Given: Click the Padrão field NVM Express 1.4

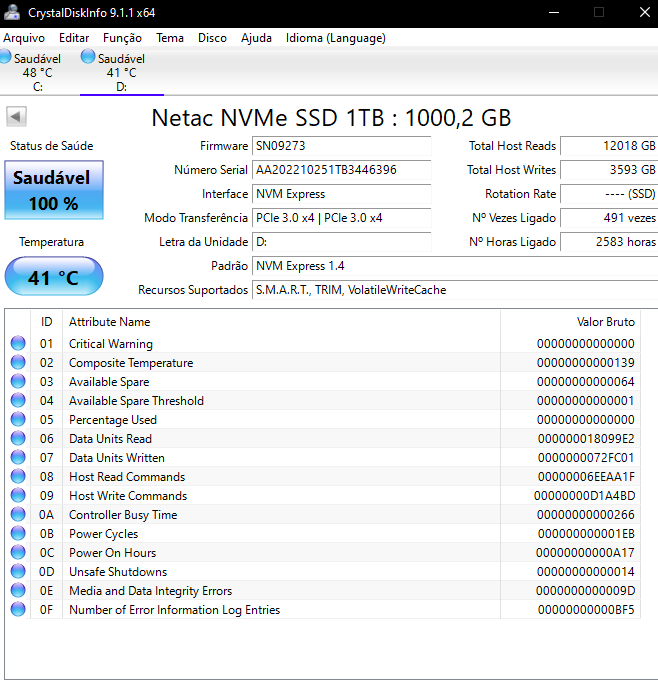Looking at the screenshot, I should (x=455, y=266).
